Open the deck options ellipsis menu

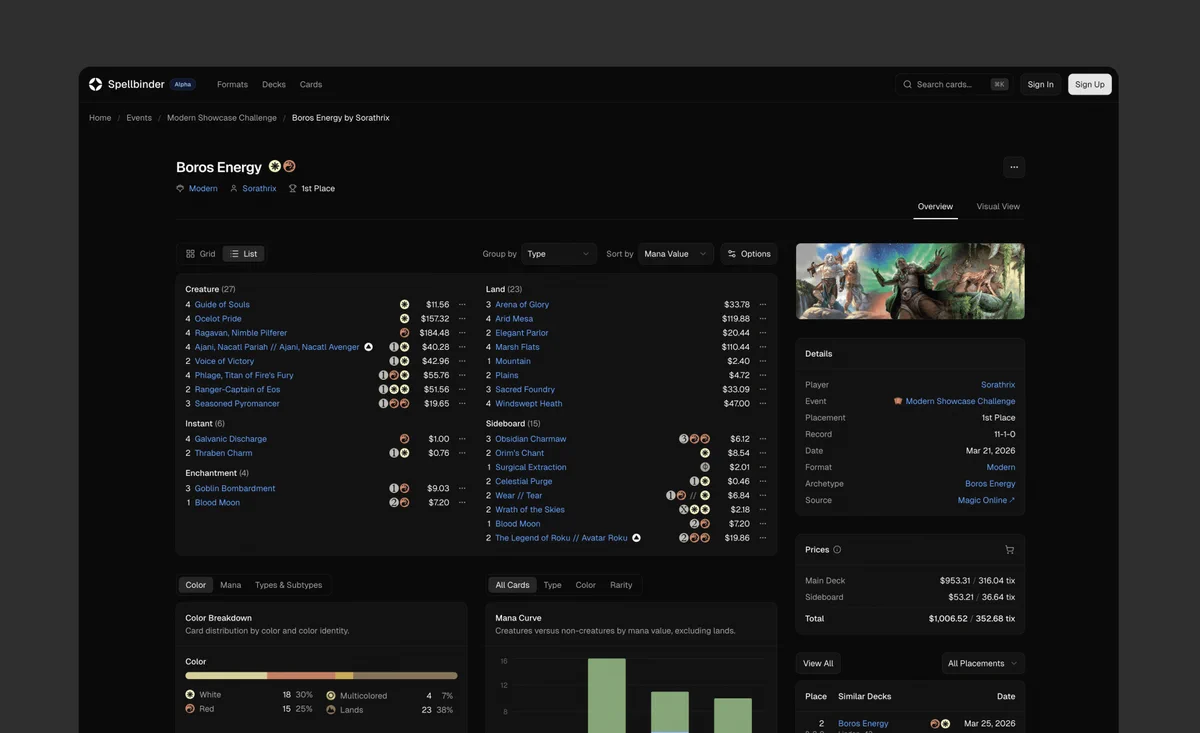click(1014, 167)
